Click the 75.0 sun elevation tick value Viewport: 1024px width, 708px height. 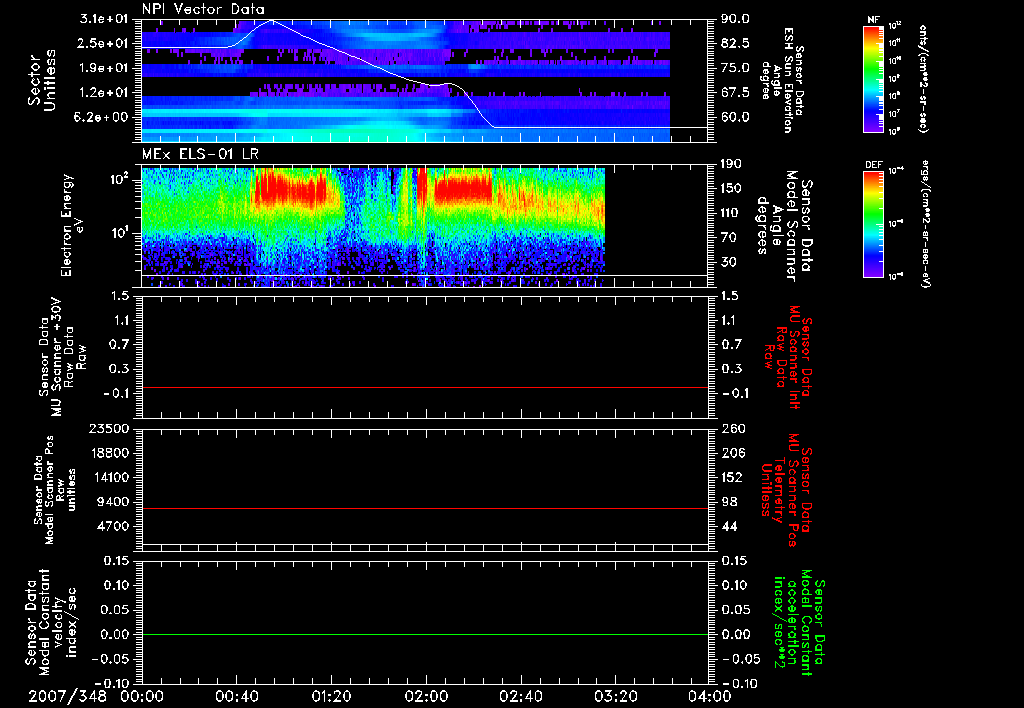point(735,68)
